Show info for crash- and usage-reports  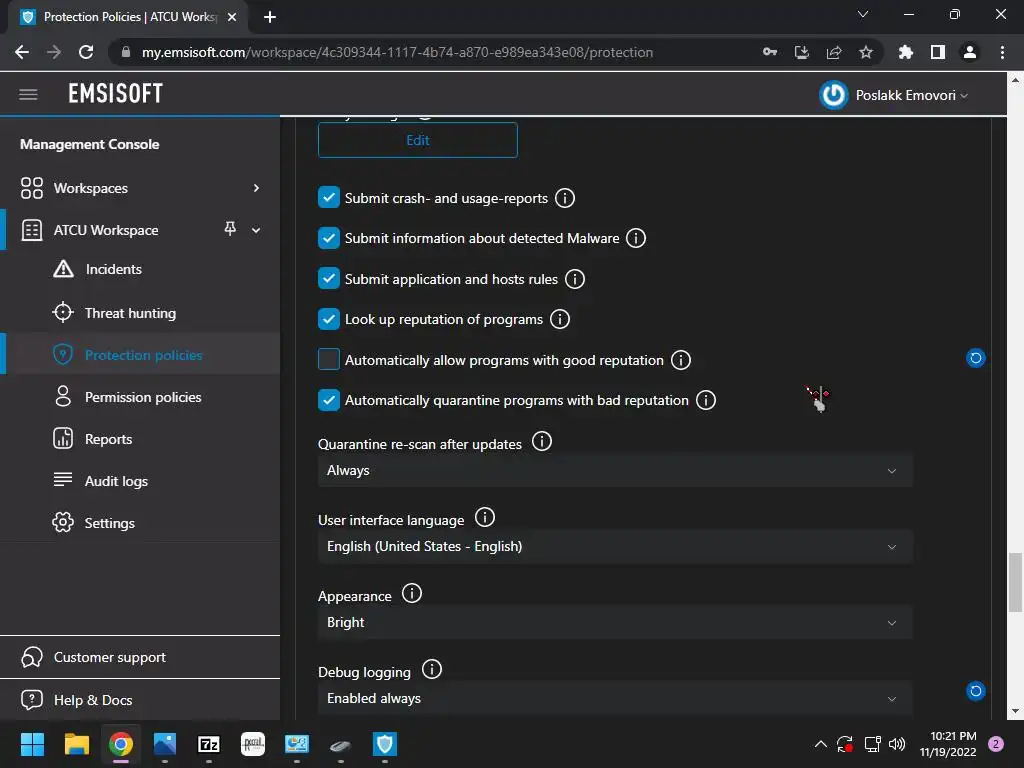click(x=565, y=198)
